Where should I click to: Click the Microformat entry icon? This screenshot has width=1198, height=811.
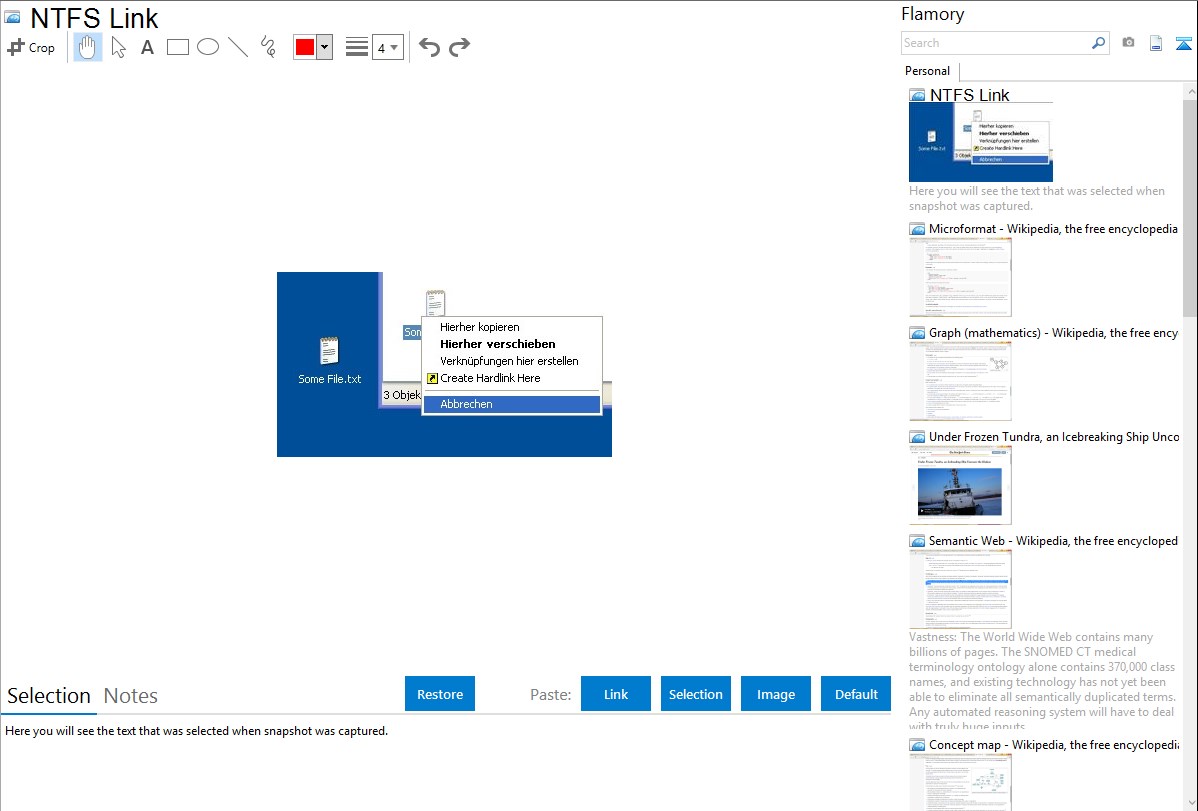918,229
